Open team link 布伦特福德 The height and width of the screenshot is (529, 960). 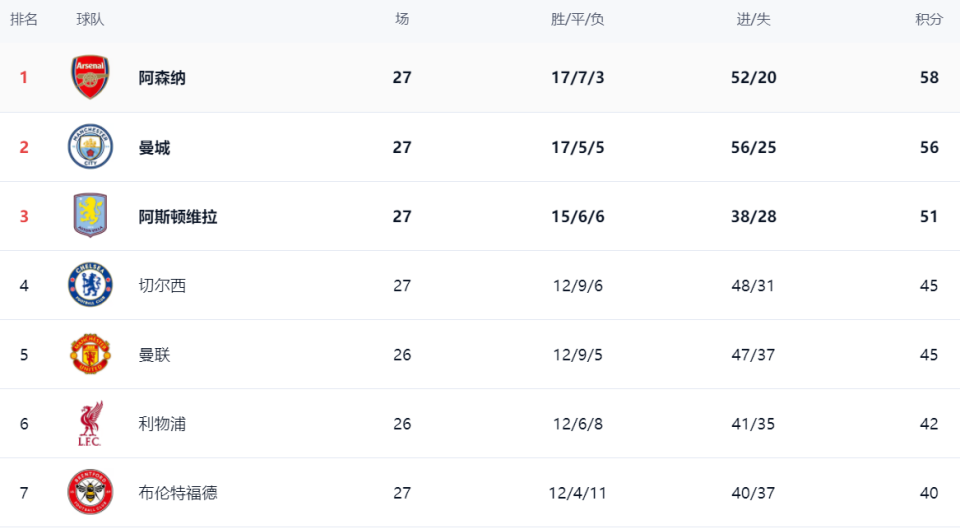click(178, 493)
